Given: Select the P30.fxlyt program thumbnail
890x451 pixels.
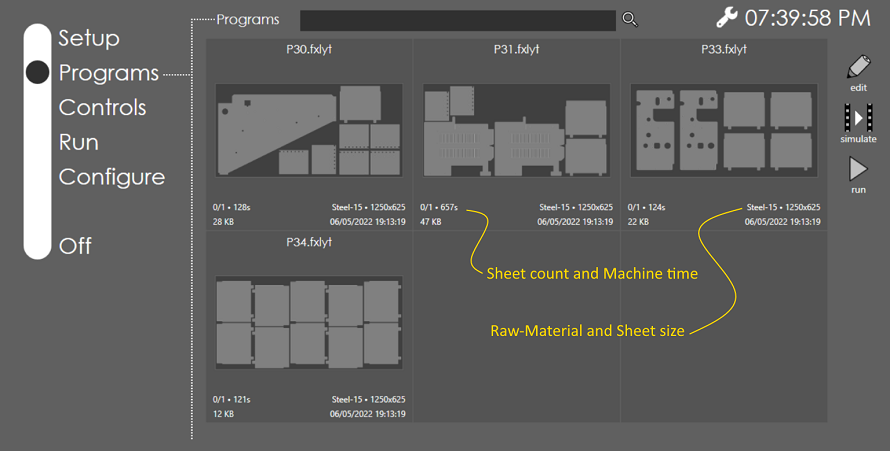Looking at the screenshot, I should pyautogui.click(x=309, y=131).
